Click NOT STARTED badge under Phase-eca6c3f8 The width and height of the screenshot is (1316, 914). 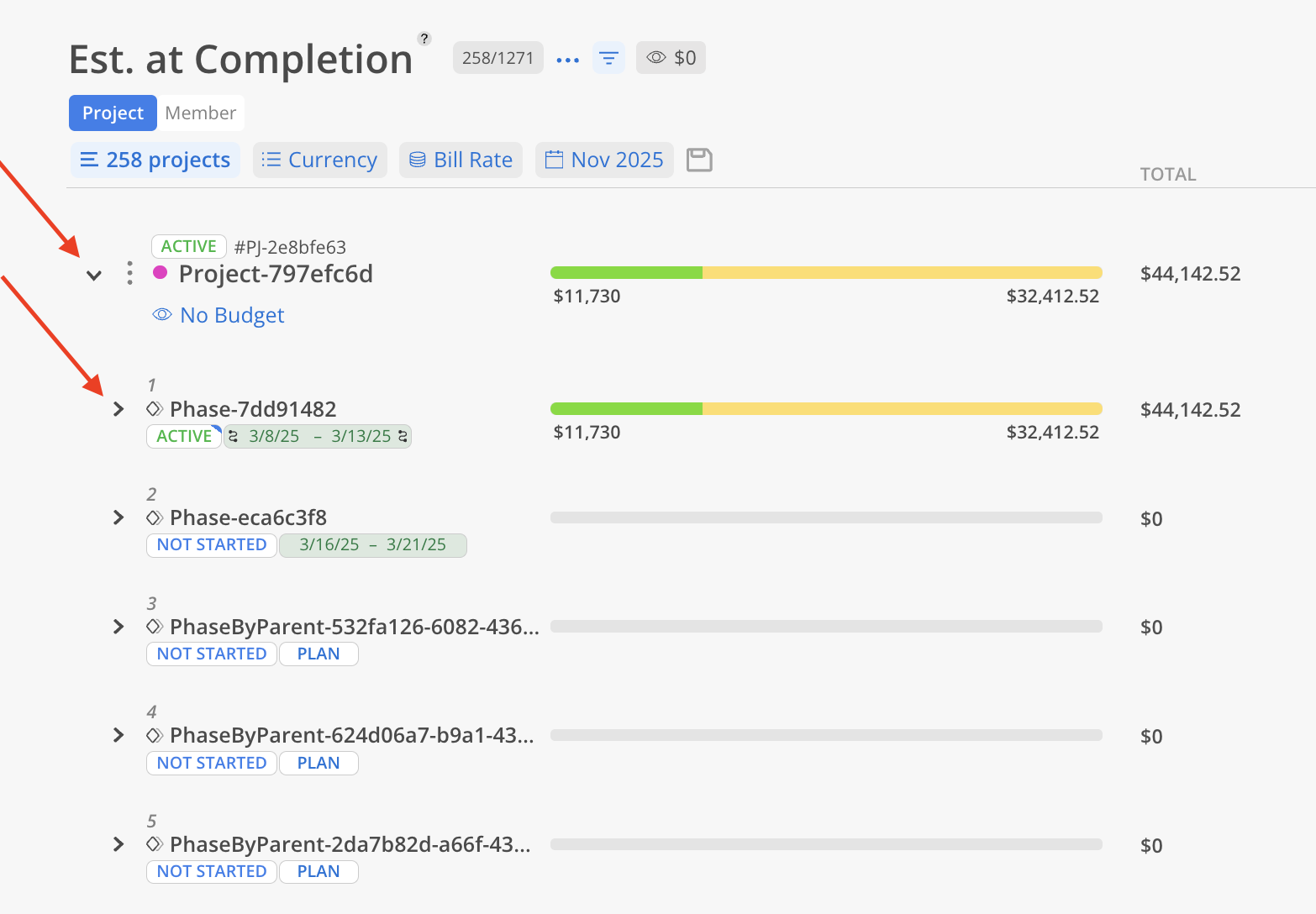212,545
